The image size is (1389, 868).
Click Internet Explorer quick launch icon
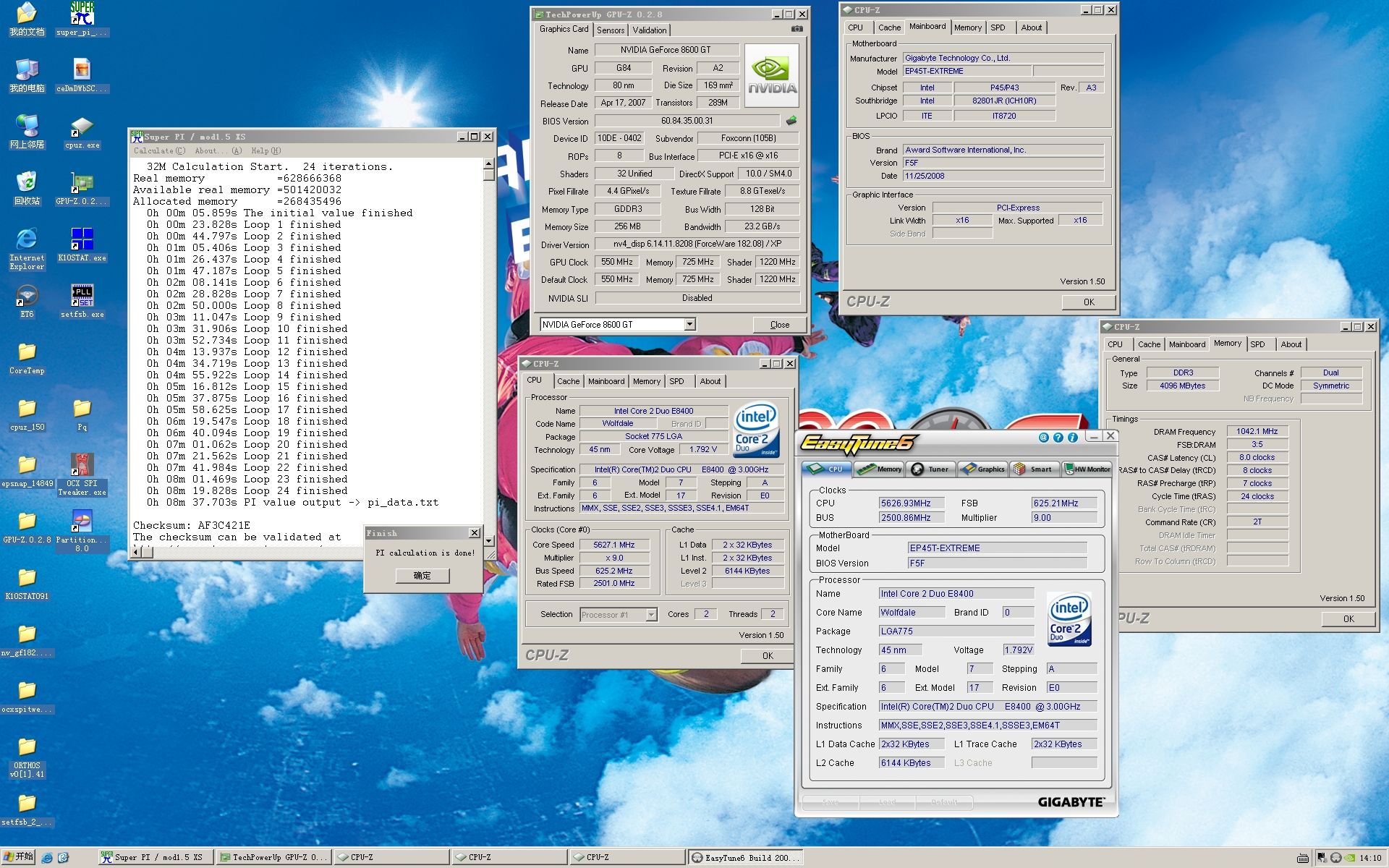[x=47, y=858]
